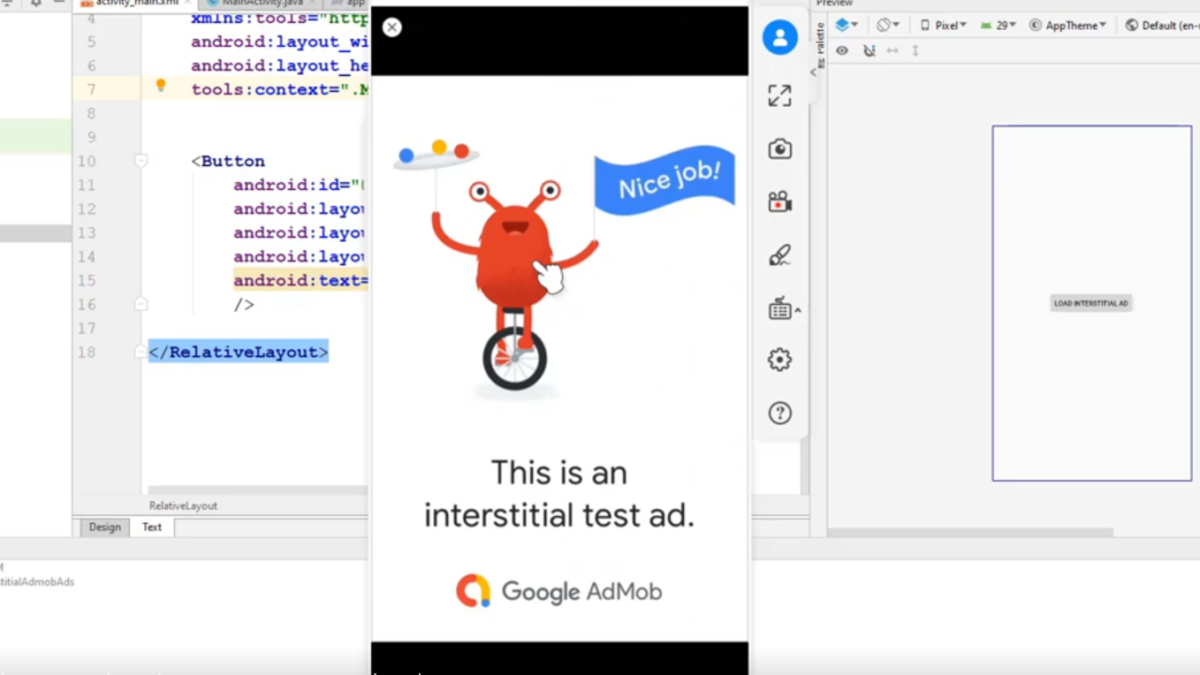Expand the API 29 version dropdown
The width and height of the screenshot is (1200, 675).
click(999, 25)
